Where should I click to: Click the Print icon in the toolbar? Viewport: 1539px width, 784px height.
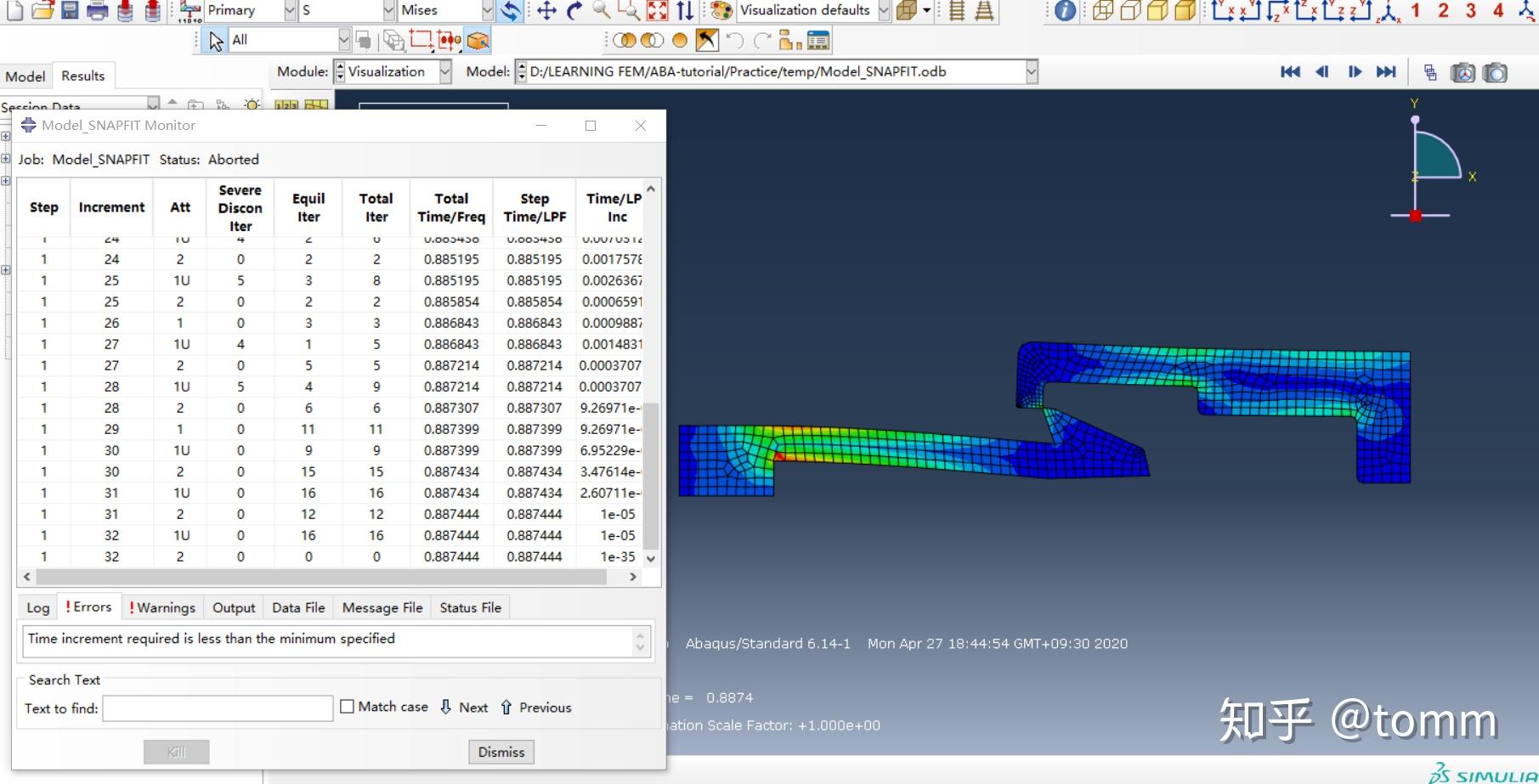pos(98,10)
